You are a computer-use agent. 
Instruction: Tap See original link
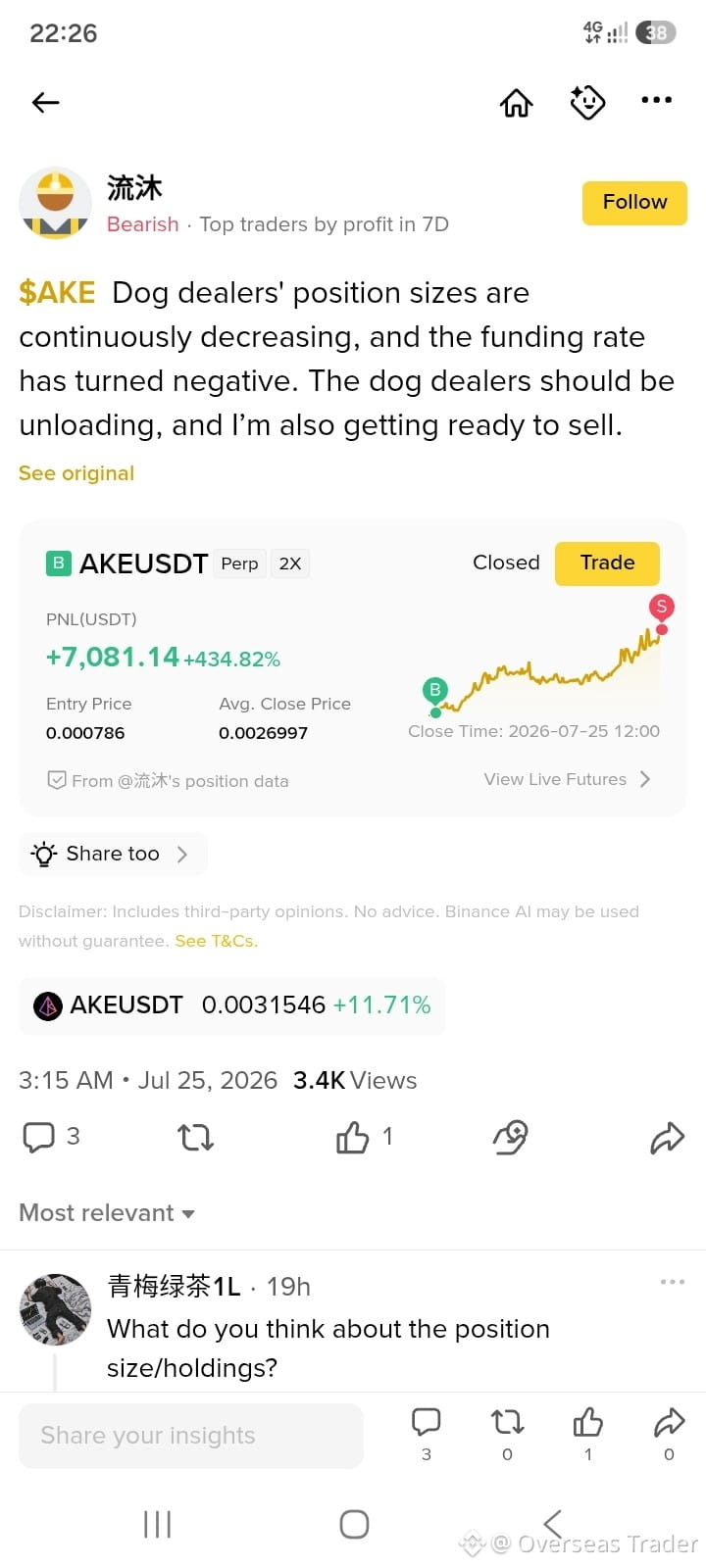tap(76, 473)
